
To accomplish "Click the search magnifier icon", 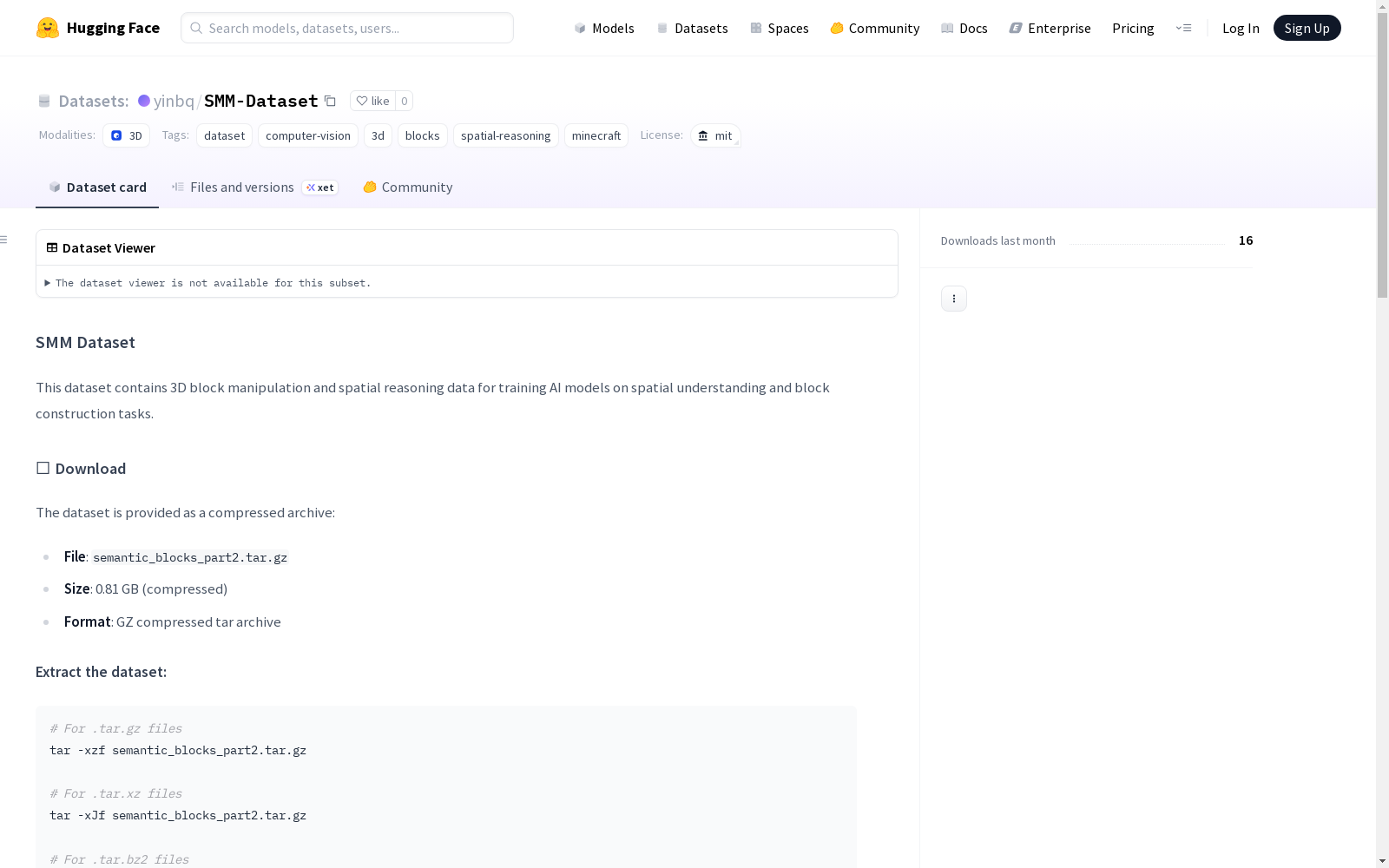I will [196, 28].
